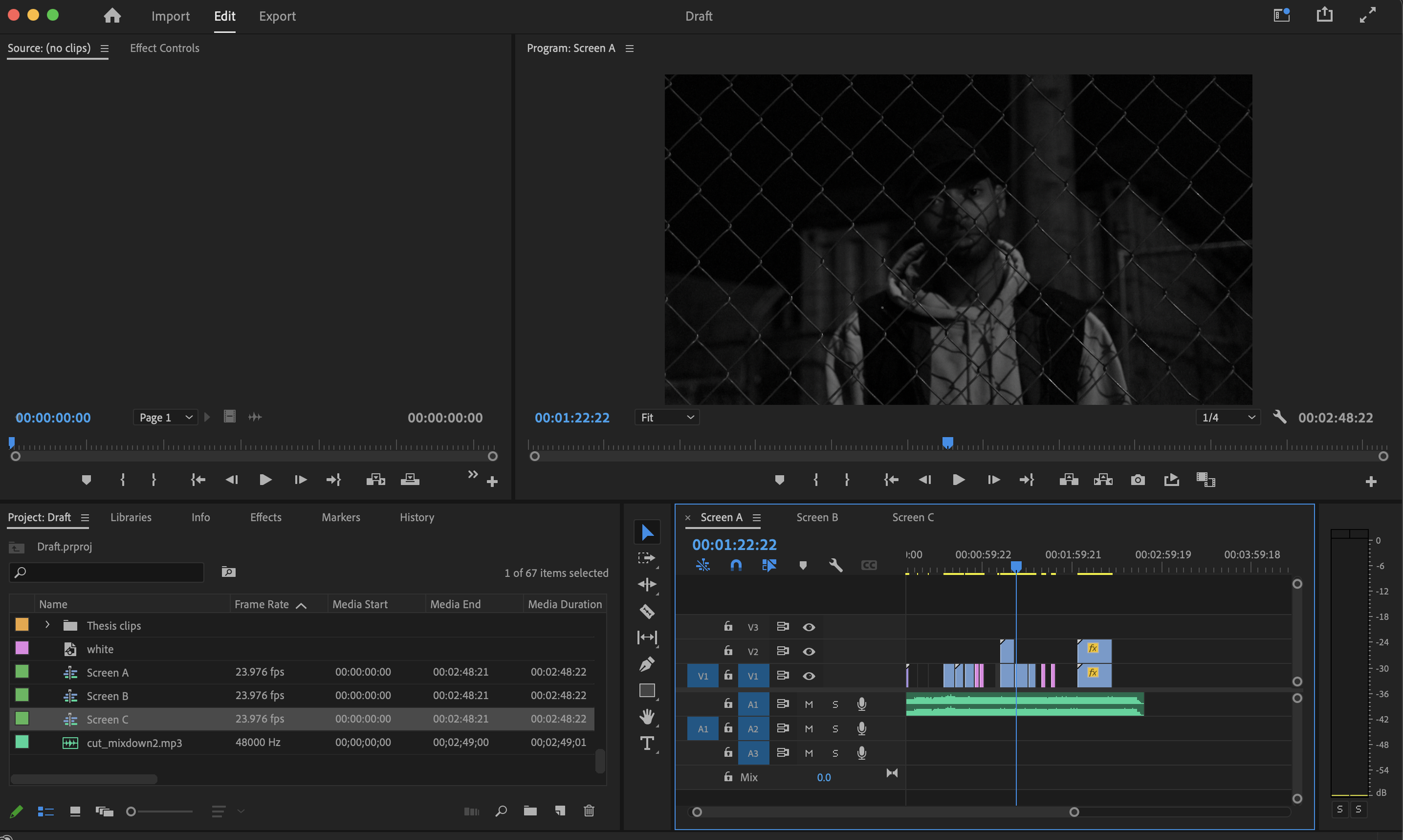Click the project thumbnail zoom slider
Viewport: 1403px width, 840px height.
(131, 812)
